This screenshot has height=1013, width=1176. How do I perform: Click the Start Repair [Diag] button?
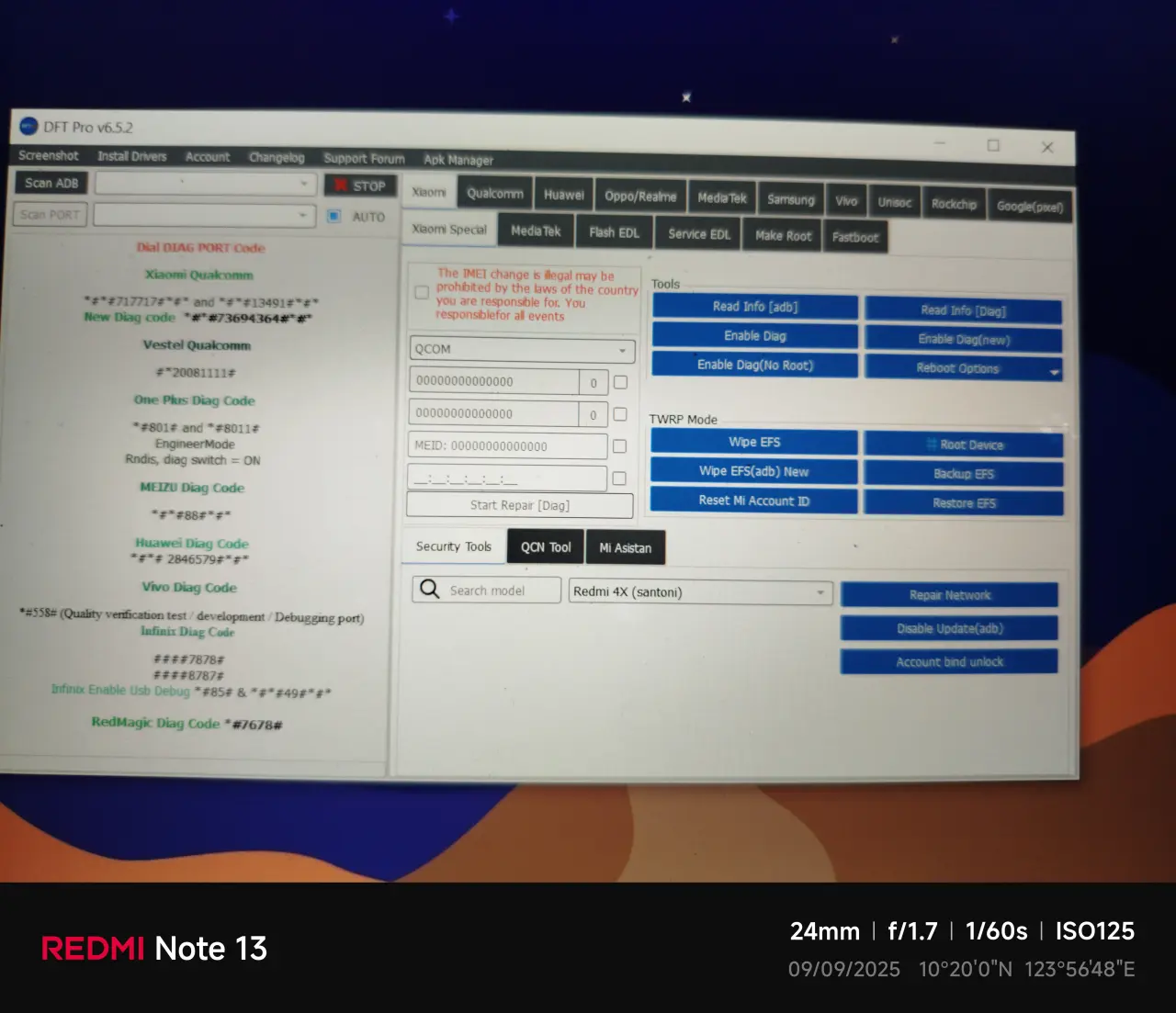520,505
